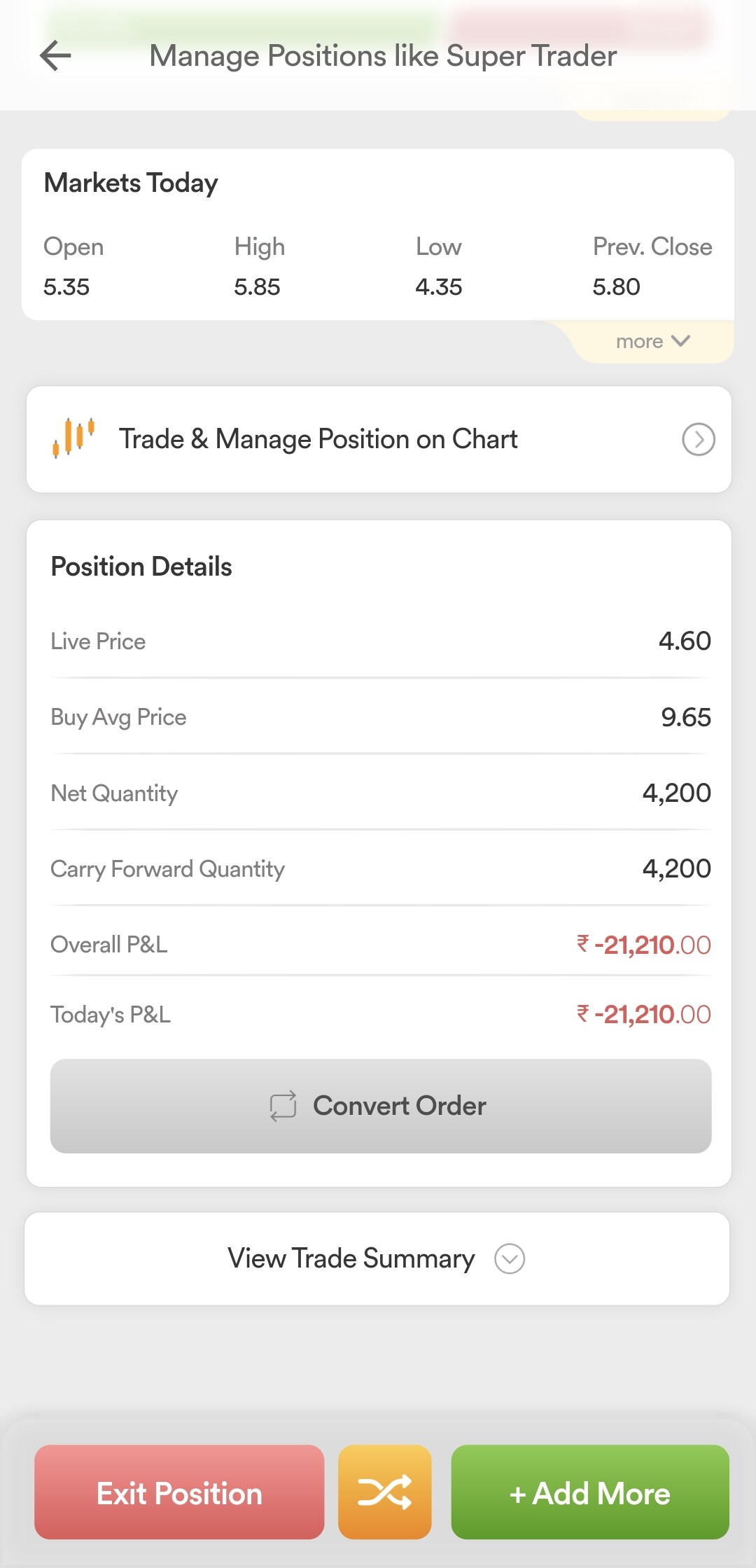Image resolution: width=756 pixels, height=1568 pixels.
Task: Tap the Markets Today heading
Action: click(131, 183)
